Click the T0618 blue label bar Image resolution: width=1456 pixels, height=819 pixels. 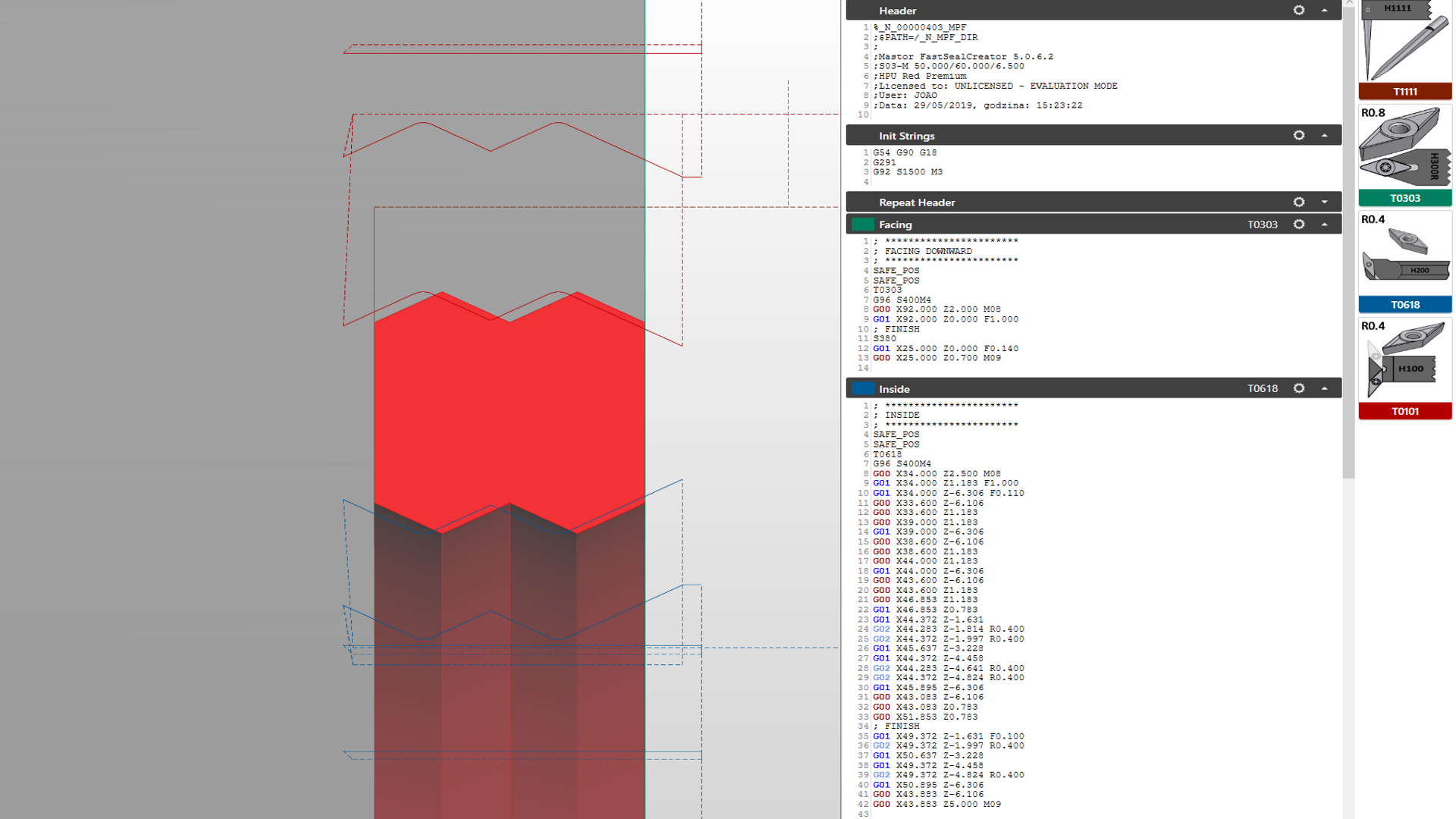pos(1405,305)
